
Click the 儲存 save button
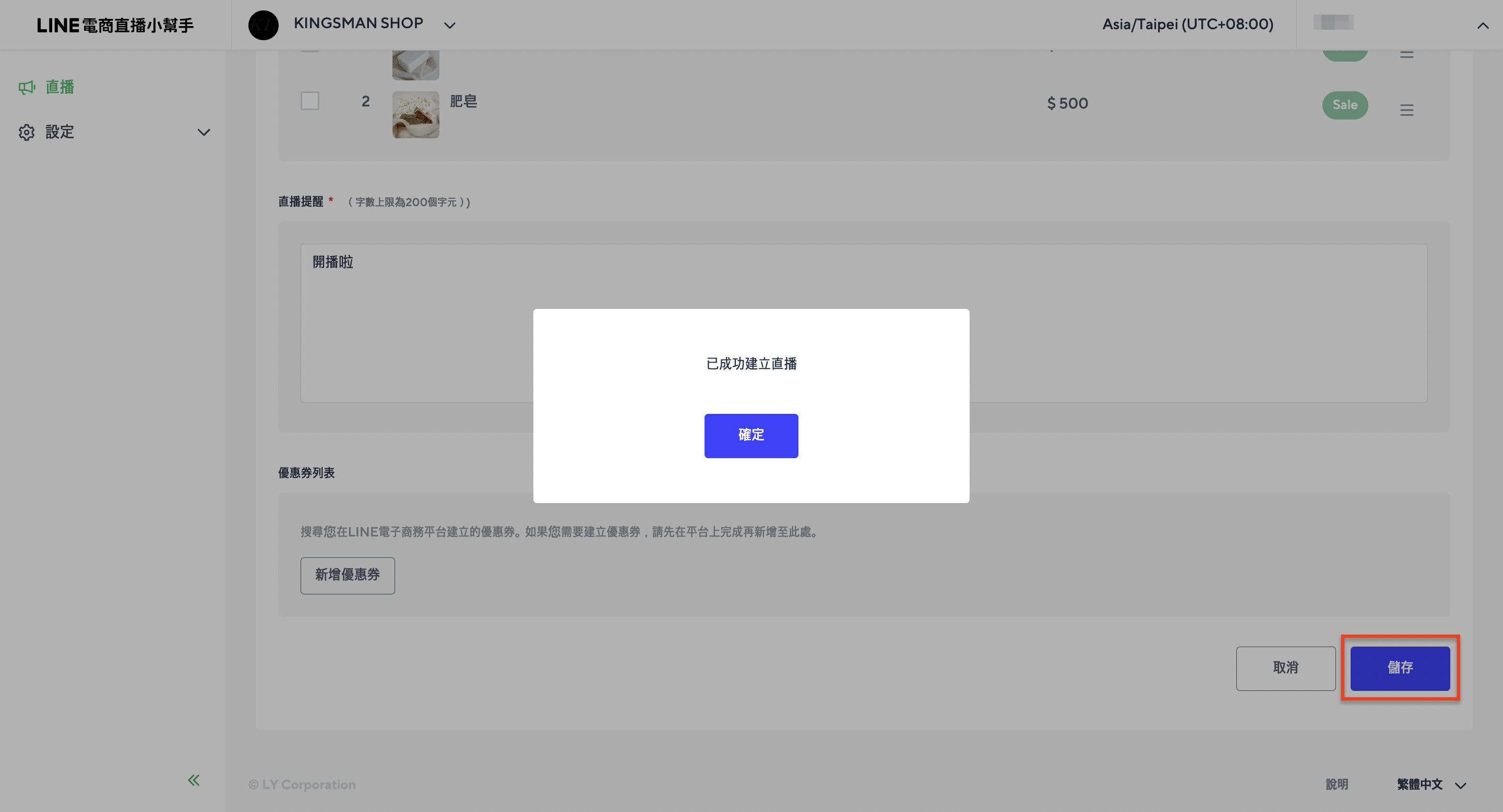pos(1400,667)
